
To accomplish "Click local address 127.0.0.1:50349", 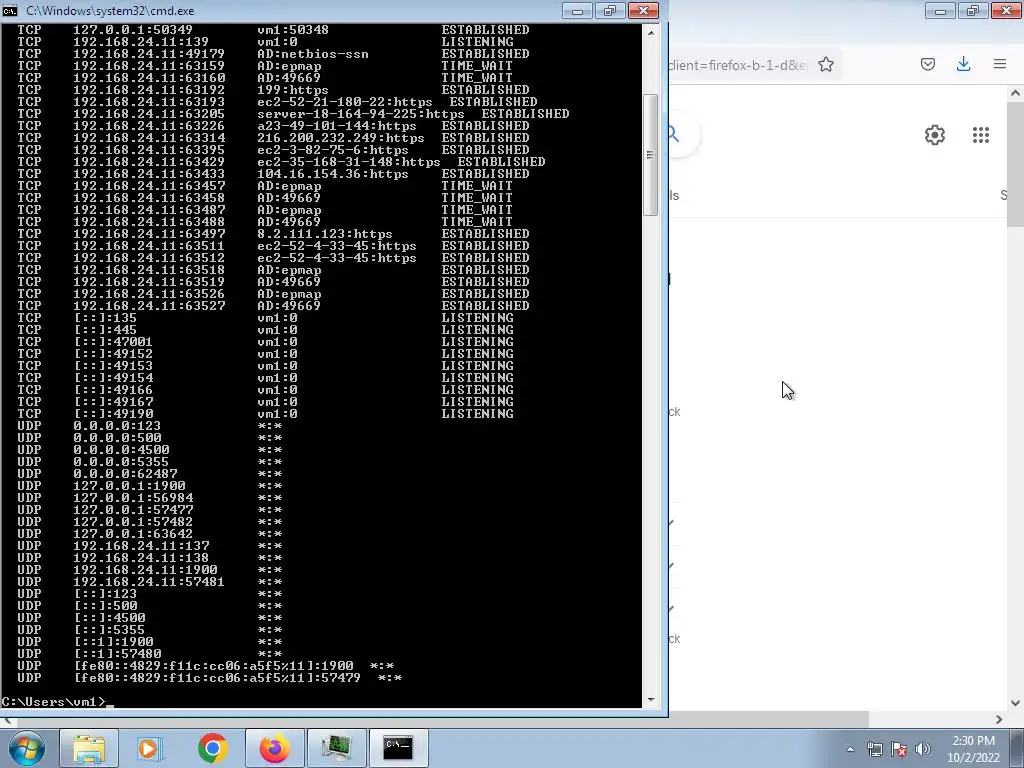I will [x=133, y=30].
